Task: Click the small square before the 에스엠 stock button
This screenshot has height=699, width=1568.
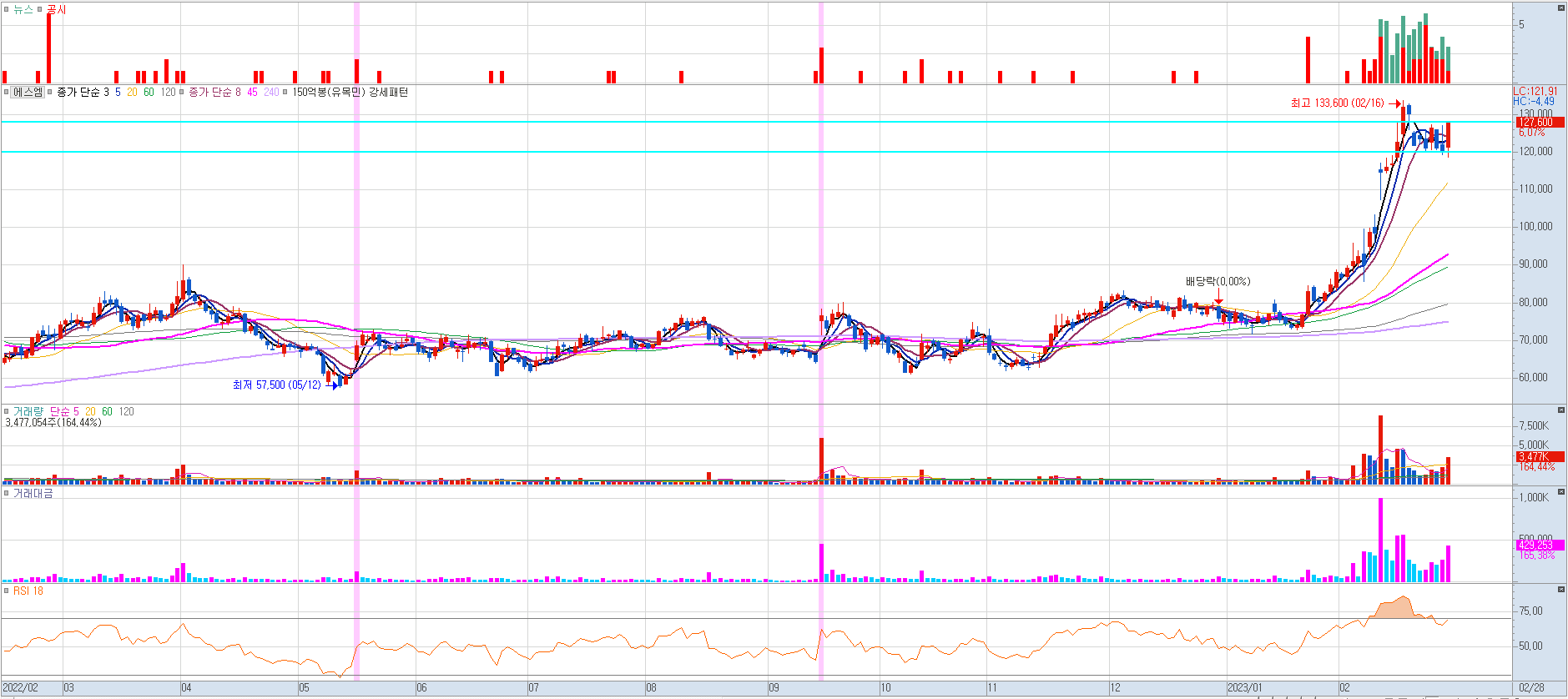Action: click(x=6, y=92)
